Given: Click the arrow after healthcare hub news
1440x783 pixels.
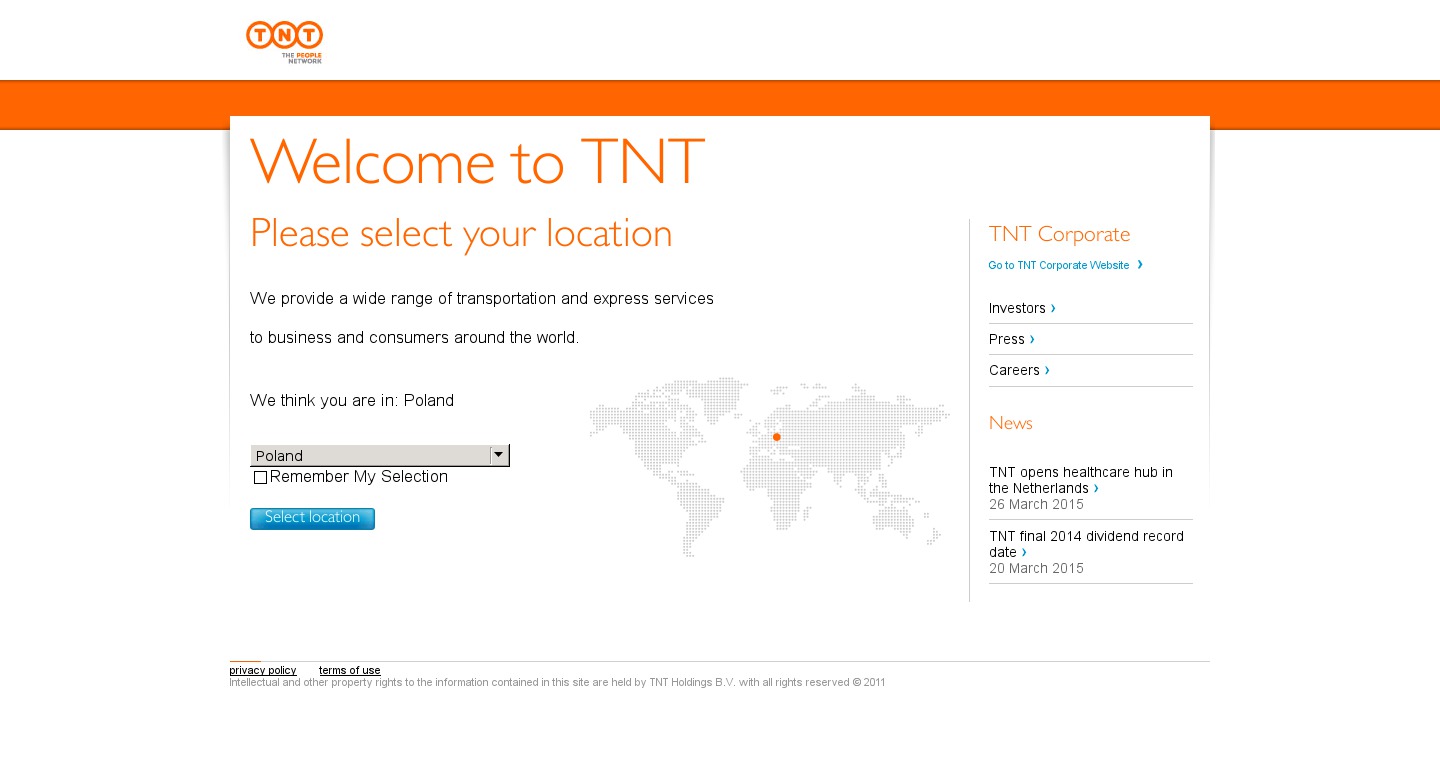Looking at the screenshot, I should pos(1096,488).
